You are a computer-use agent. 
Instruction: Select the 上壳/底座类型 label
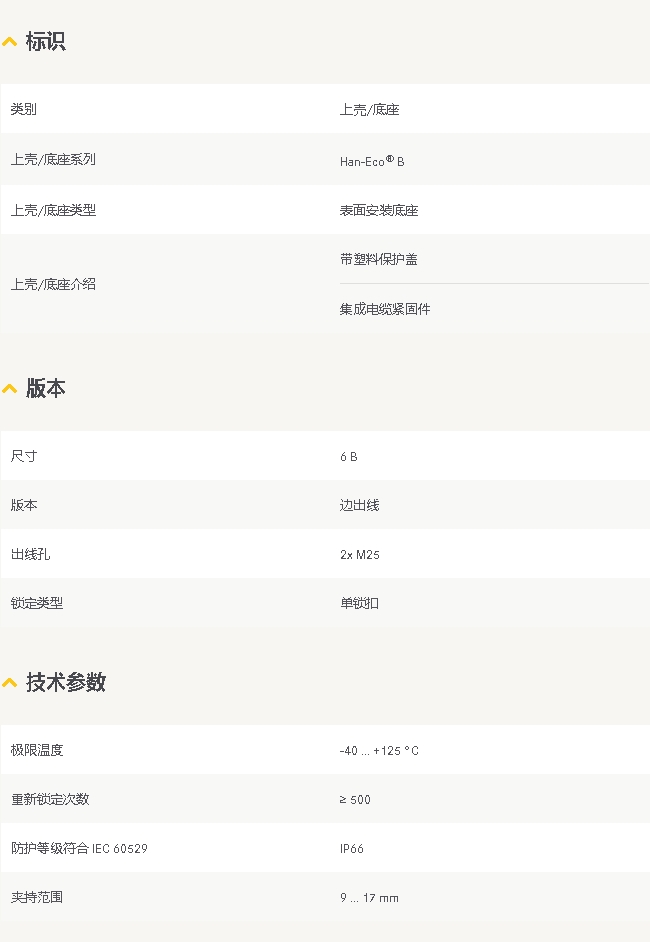pos(53,210)
